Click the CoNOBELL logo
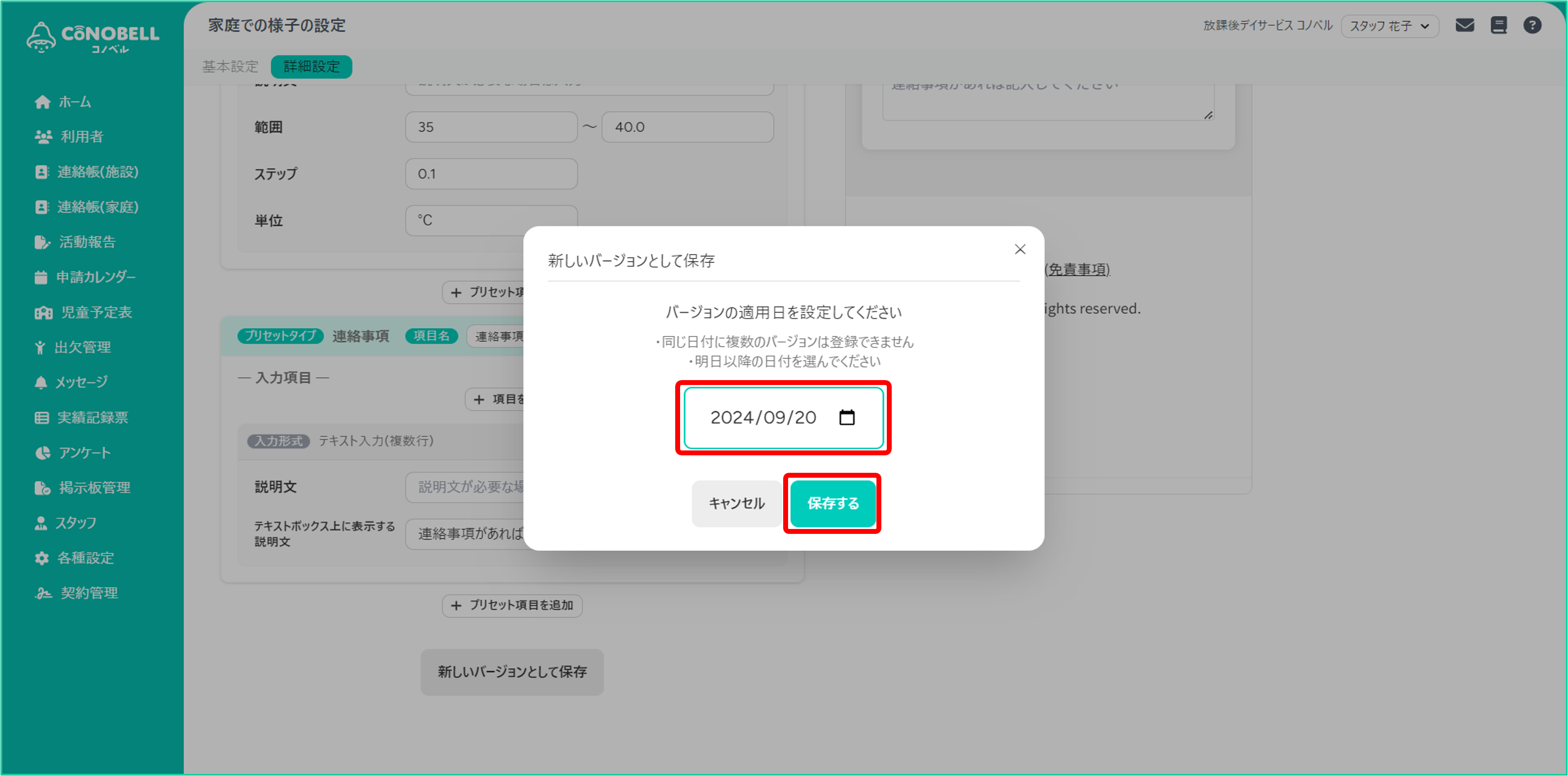The height and width of the screenshot is (776, 1568). tap(93, 37)
